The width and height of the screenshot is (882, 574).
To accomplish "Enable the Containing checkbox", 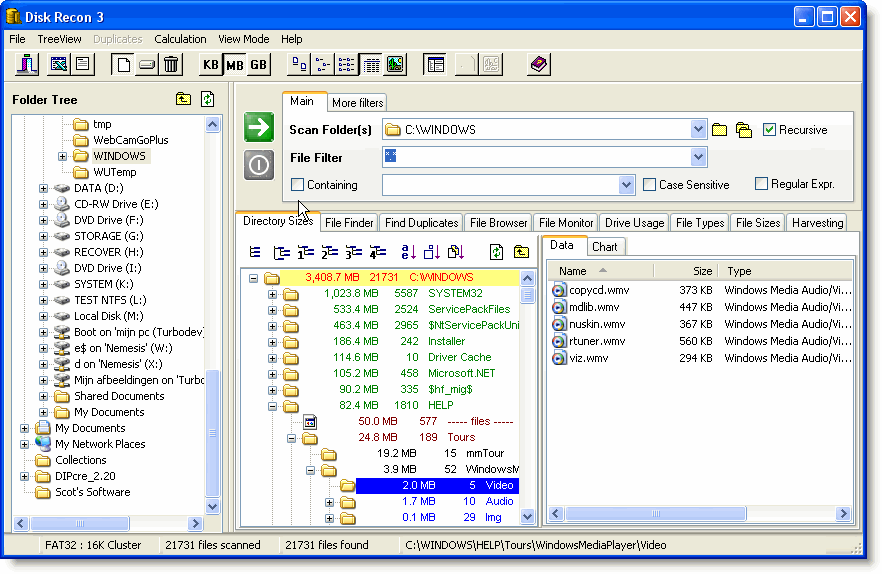I will tap(298, 185).
